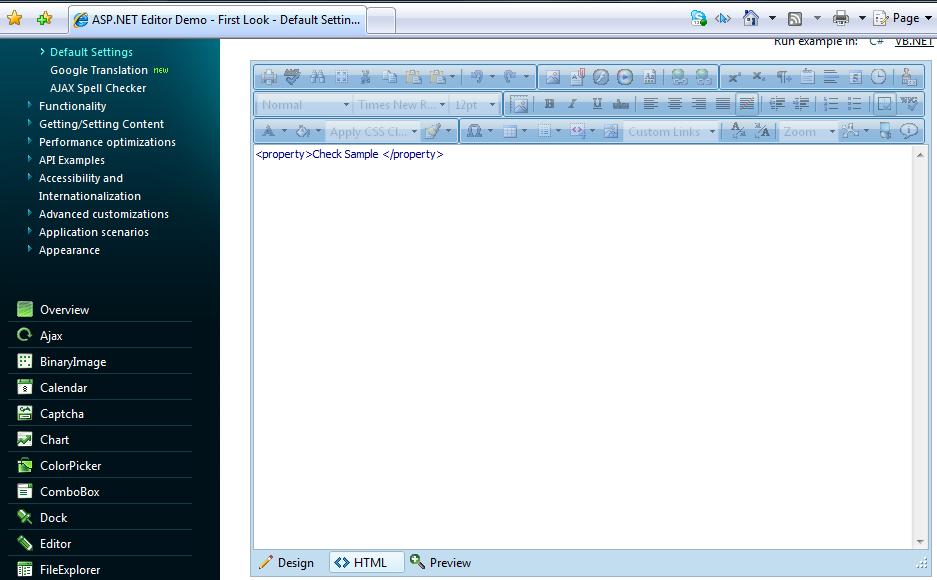937x580 pixels.
Task: Click the Image Map editor icon
Action: click(611, 131)
